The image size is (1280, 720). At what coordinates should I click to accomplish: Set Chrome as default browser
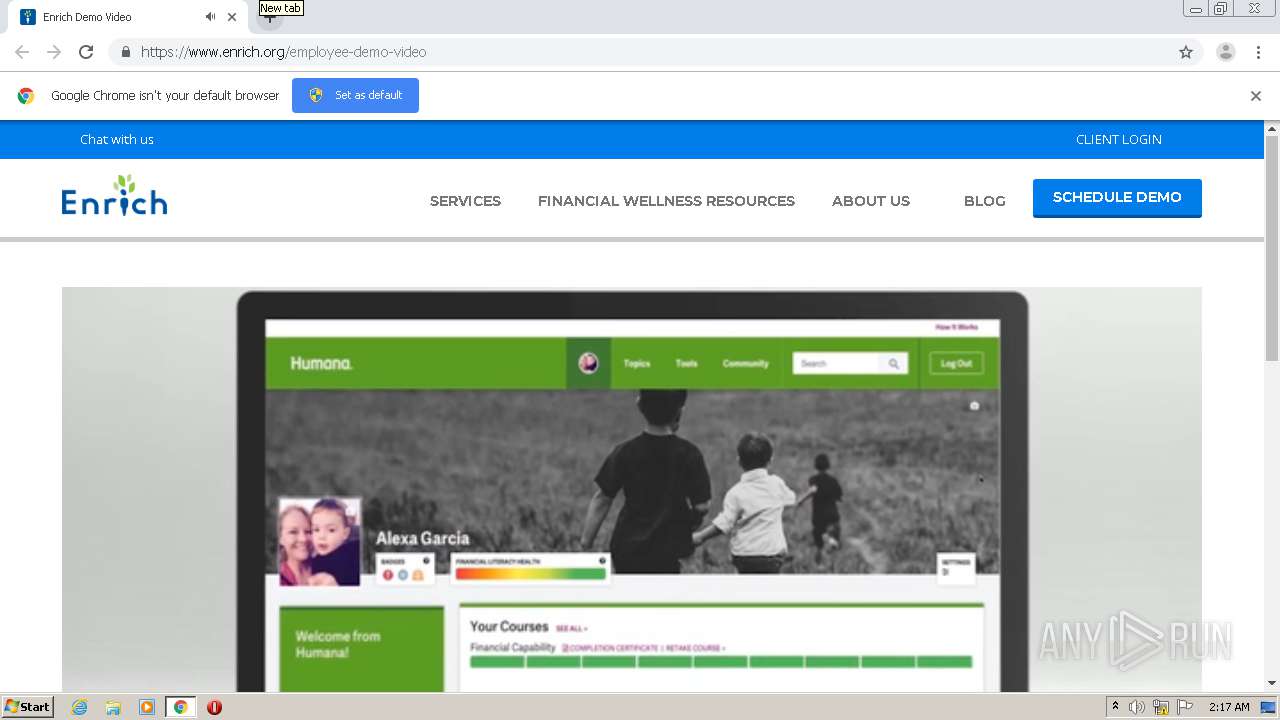(x=355, y=95)
